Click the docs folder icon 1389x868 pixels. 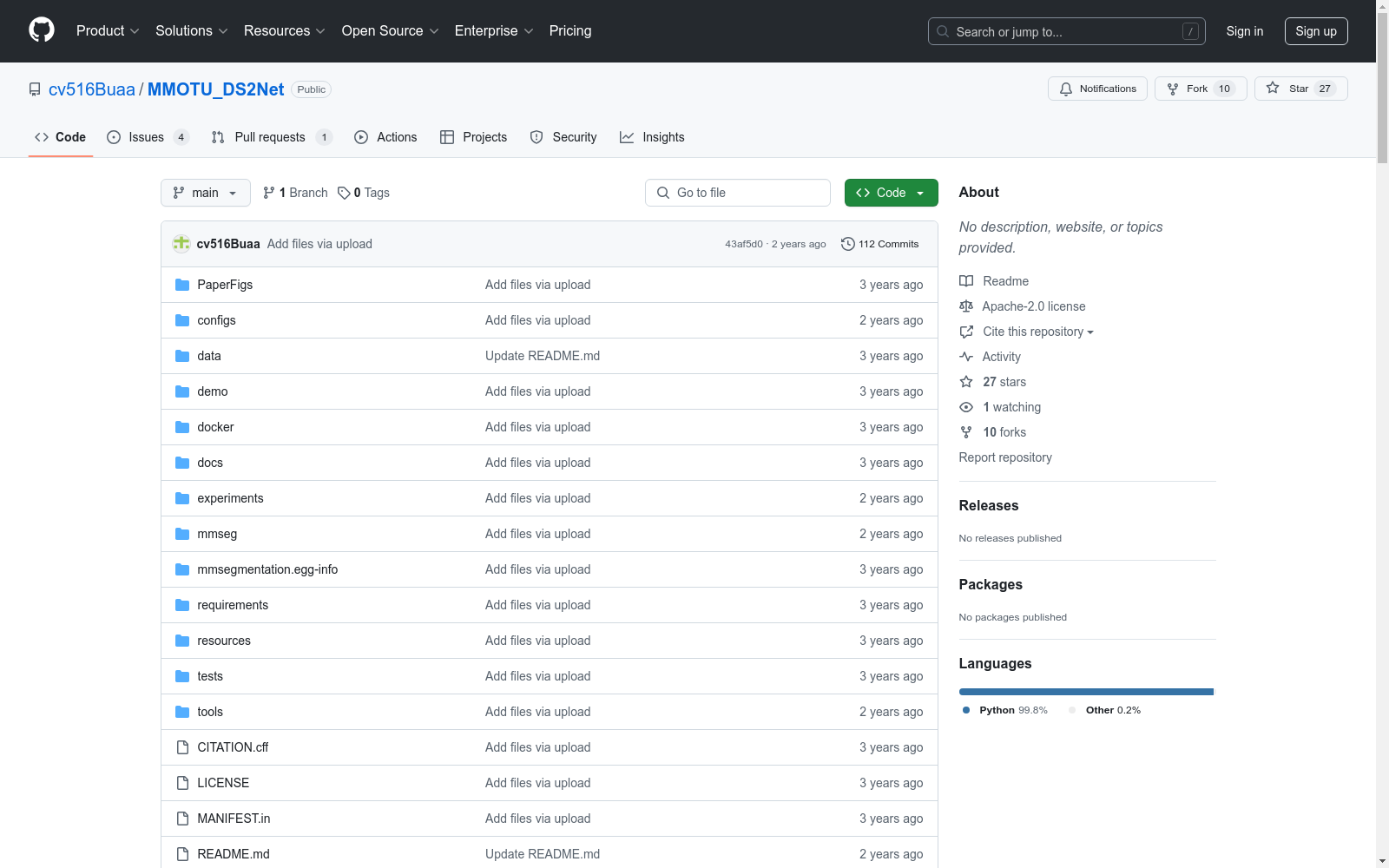pos(182,463)
